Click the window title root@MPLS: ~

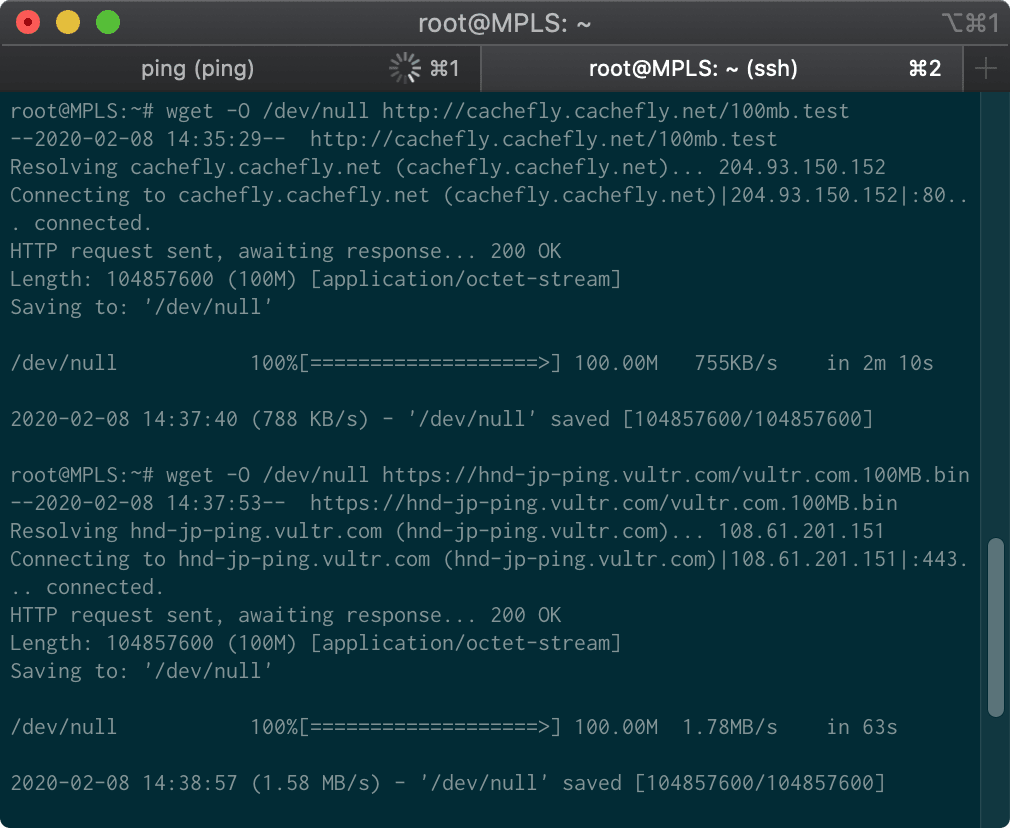504,24
